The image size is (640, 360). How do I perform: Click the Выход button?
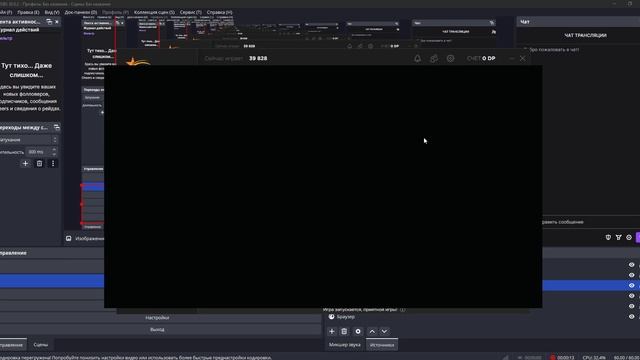[157, 329]
